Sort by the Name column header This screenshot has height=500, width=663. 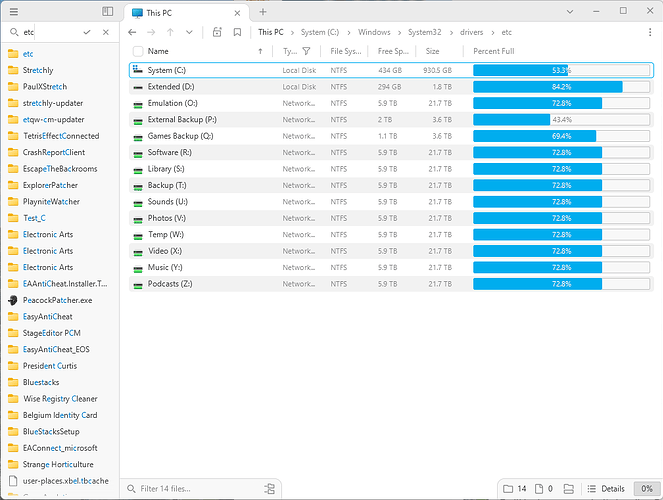(158, 51)
